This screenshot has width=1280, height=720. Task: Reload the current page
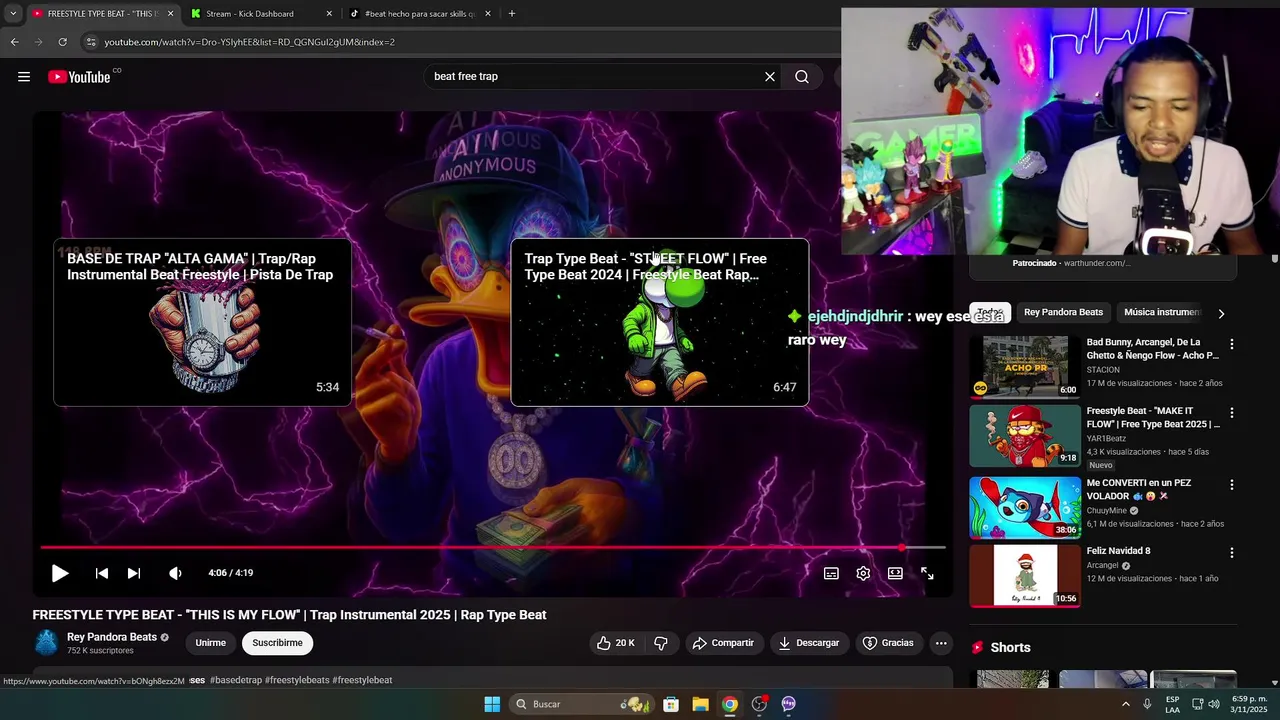coord(62,42)
